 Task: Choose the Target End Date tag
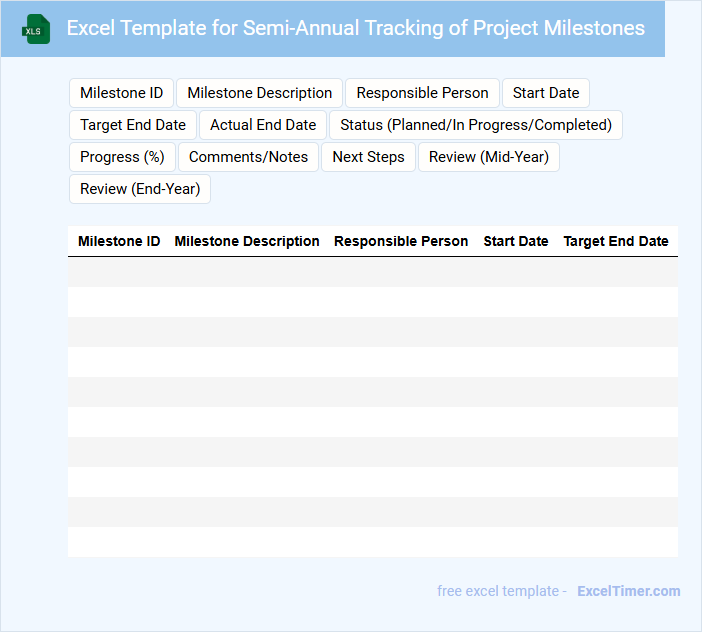tap(133, 125)
